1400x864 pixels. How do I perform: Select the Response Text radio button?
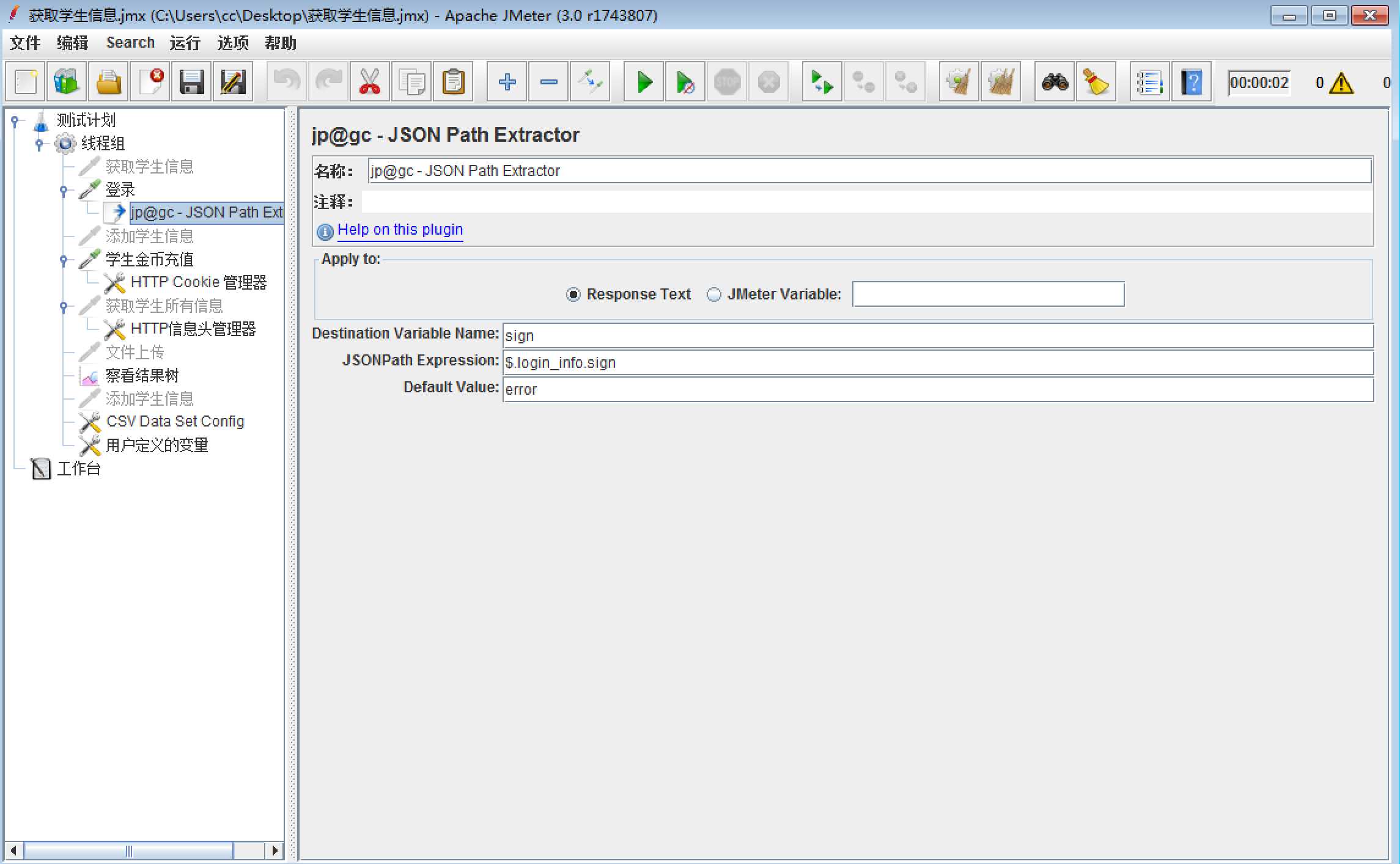coord(573,295)
